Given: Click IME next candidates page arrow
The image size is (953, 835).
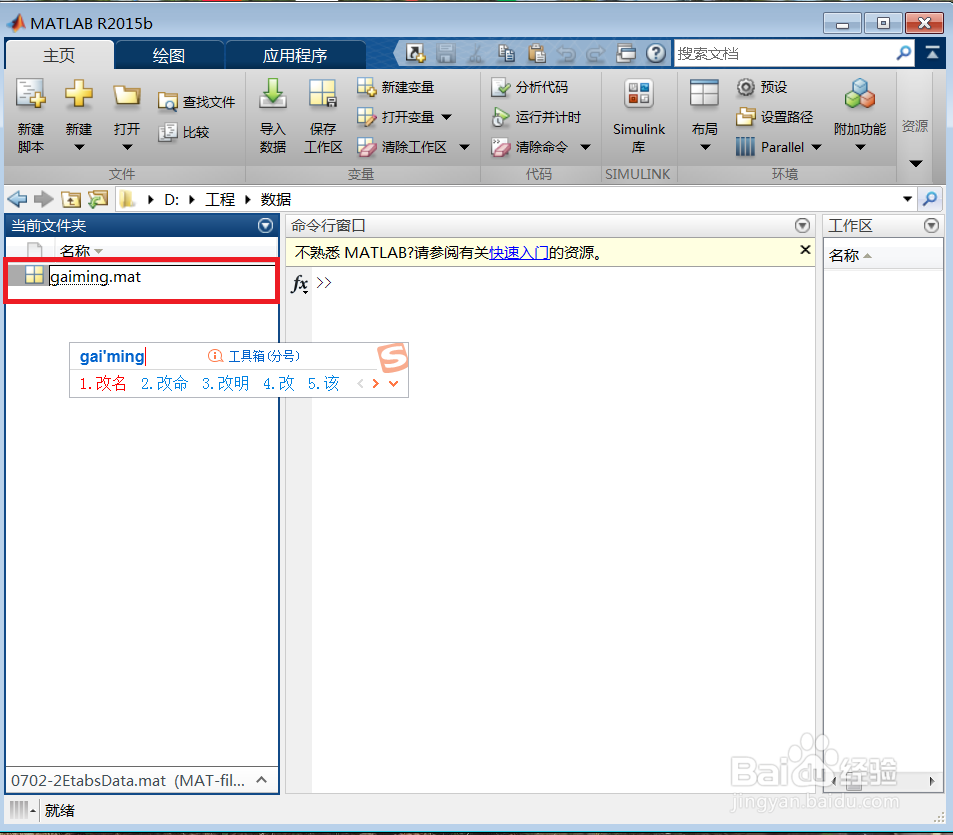Looking at the screenshot, I should coord(376,383).
